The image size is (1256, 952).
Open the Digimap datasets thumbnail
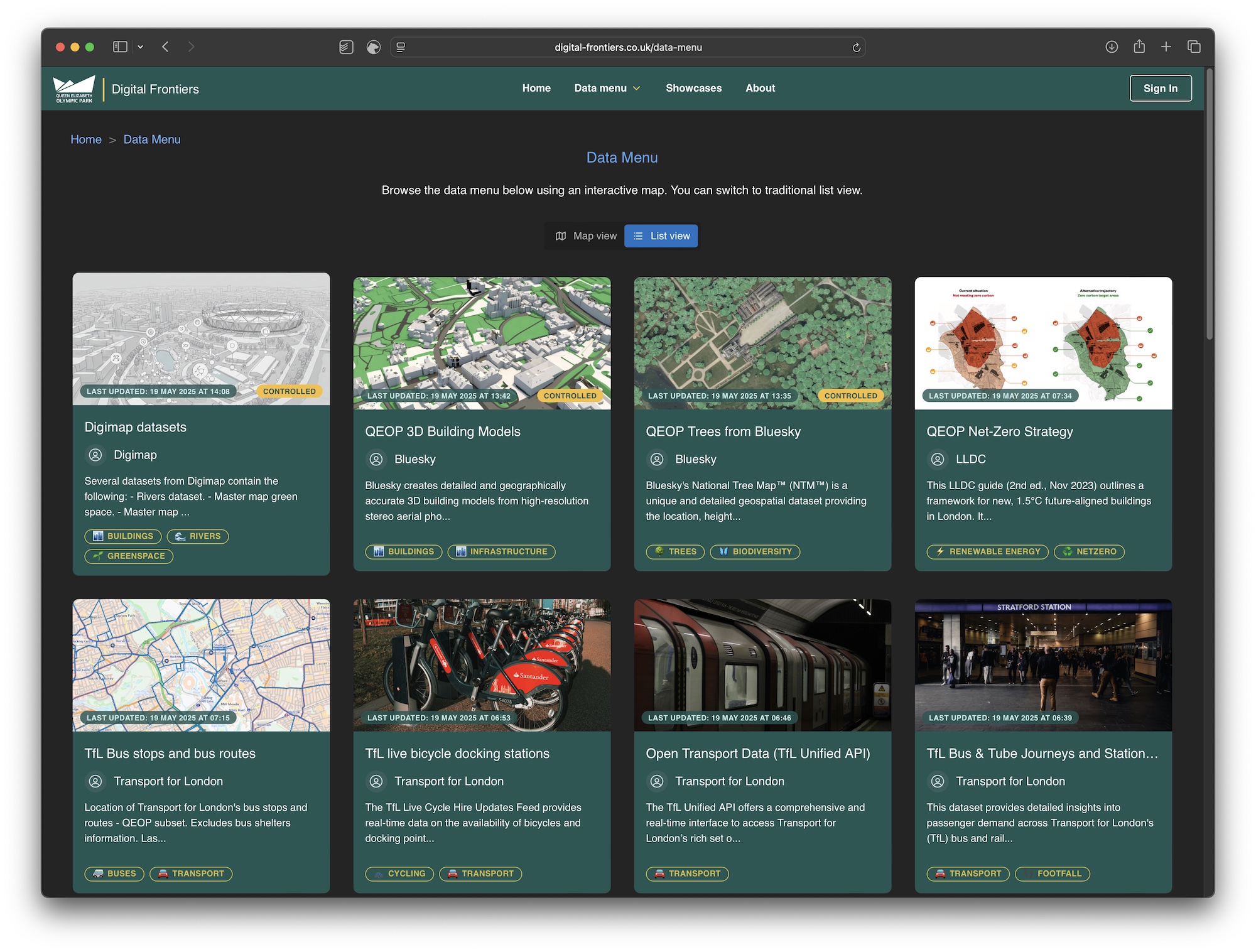click(x=201, y=338)
